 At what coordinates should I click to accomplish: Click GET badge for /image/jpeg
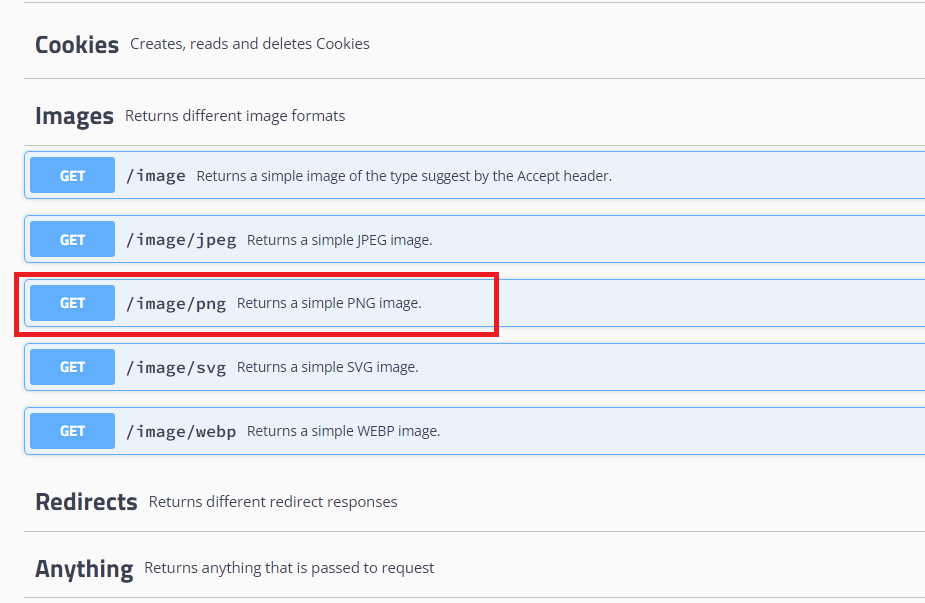click(73, 239)
